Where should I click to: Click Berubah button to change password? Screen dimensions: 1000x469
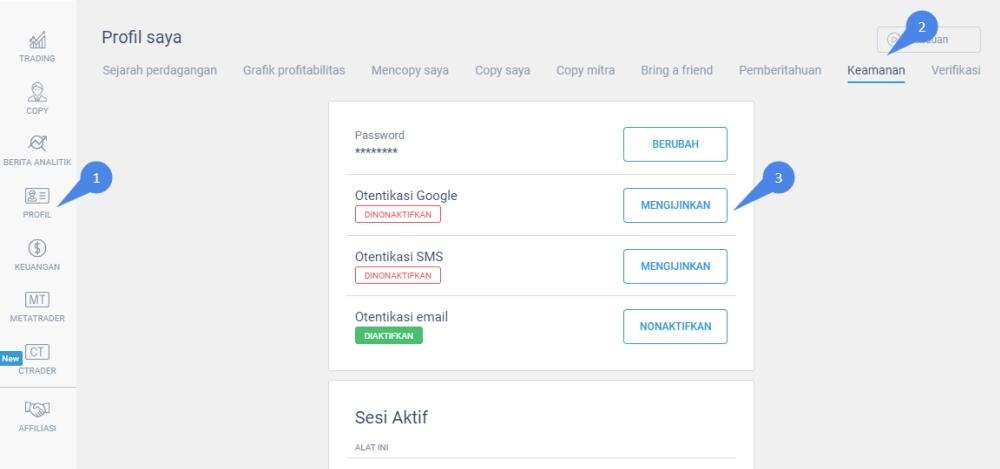point(675,144)
